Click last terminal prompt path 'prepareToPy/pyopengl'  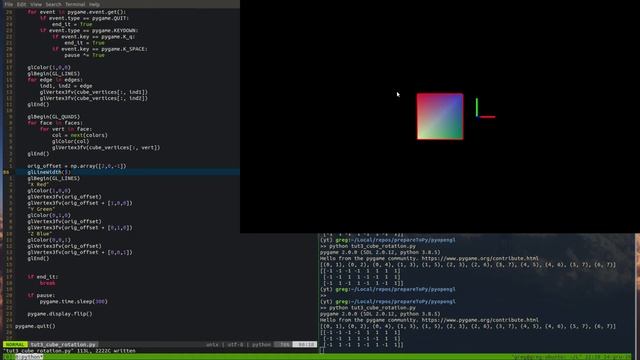424,302
